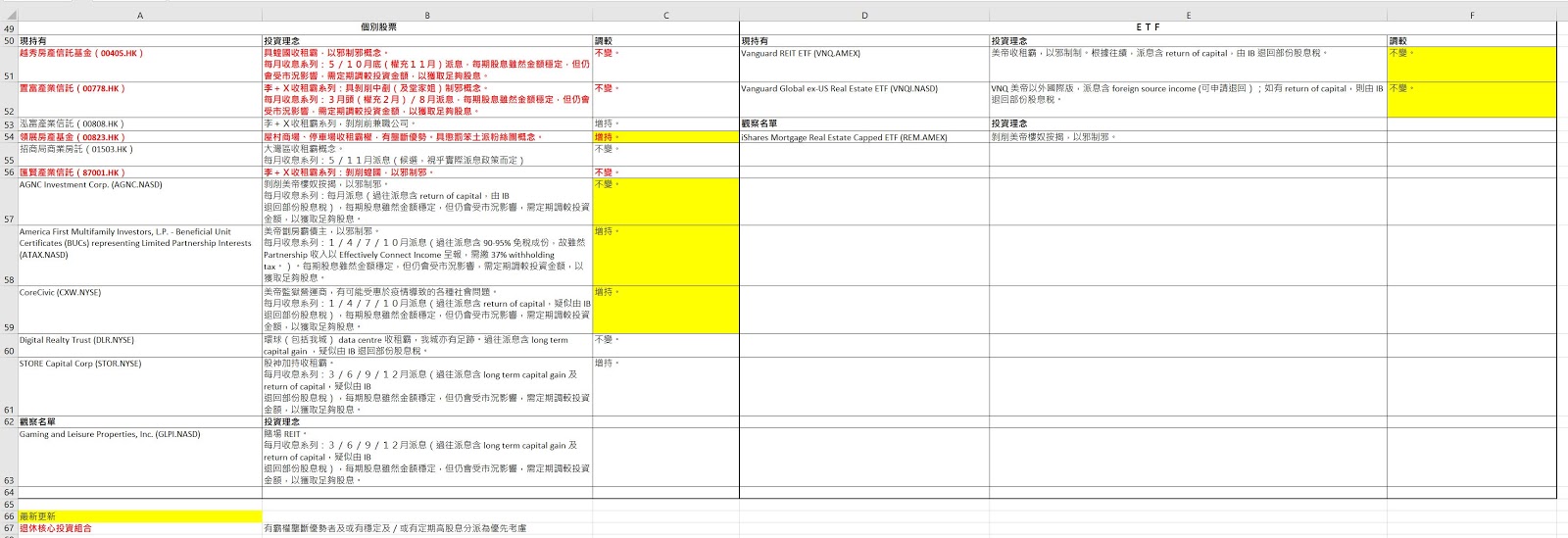Screen dimensions: 1568x538
Task: Click the 屋村商場，停車場收租霸權 description cell
Action: tap(427, 137)
